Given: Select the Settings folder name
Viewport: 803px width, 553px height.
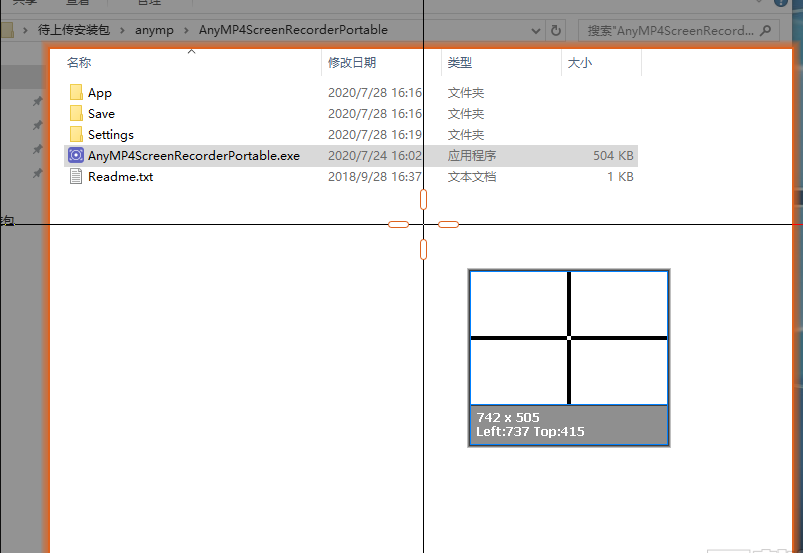Looking at the screenshot, I should click(111, 135).
